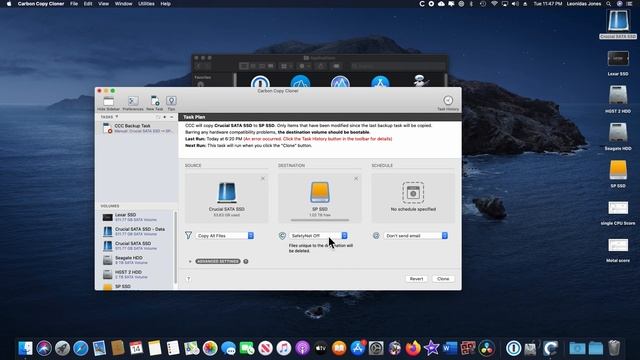Open 1Password from the Dock
Image resolution: width=640 pixels, height=360 pixels.
[513, 348]
